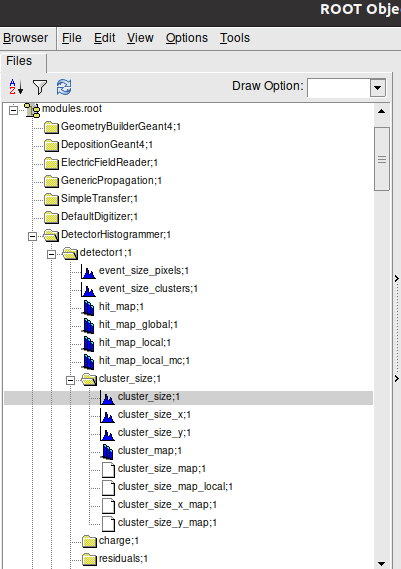The image size is (401, 569).
Task: Collapse the DetectorHistogrammer folder
Action: pos(33,237)
